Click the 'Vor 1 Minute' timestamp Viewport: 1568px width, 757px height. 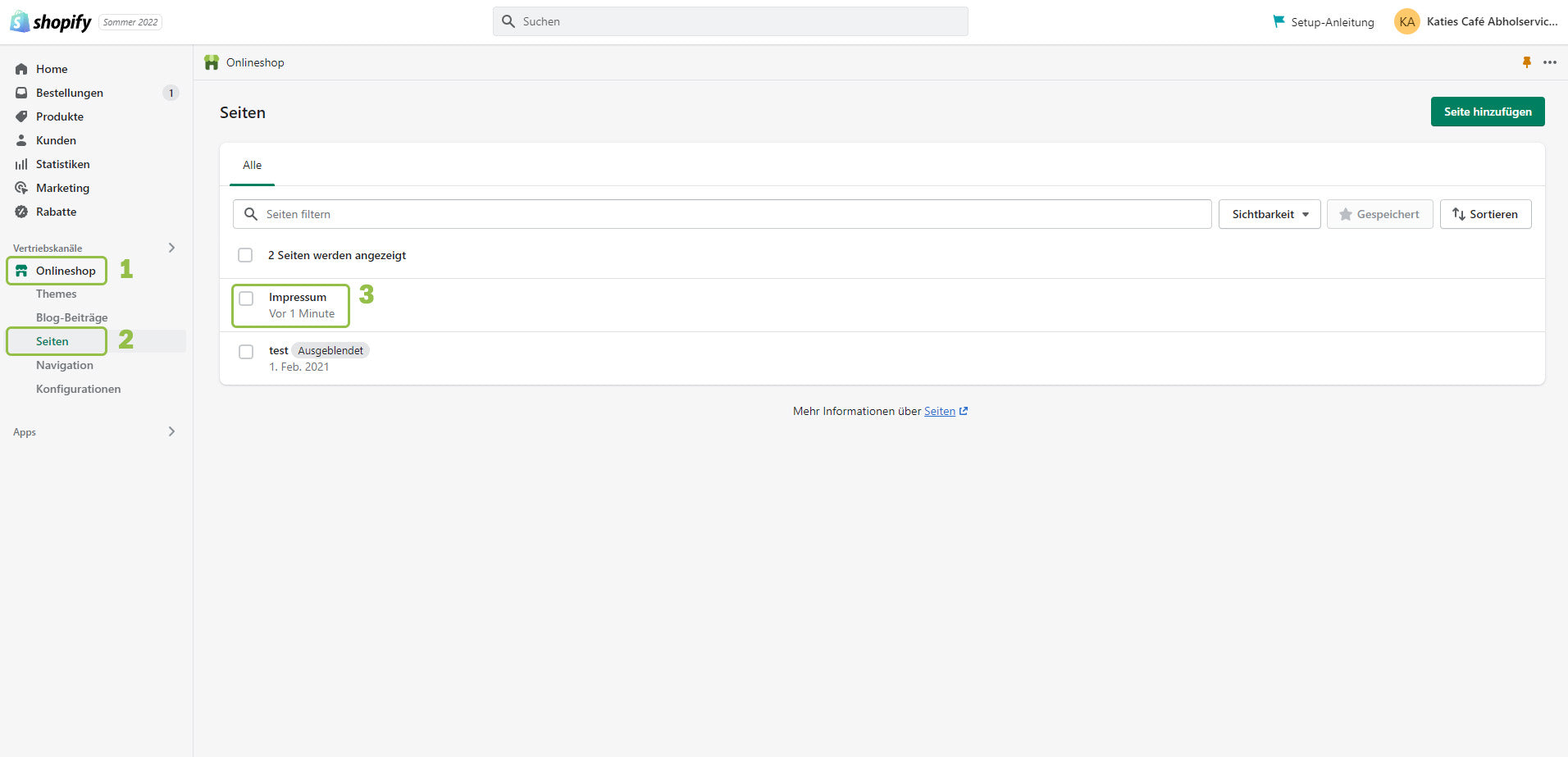point(302,313)
